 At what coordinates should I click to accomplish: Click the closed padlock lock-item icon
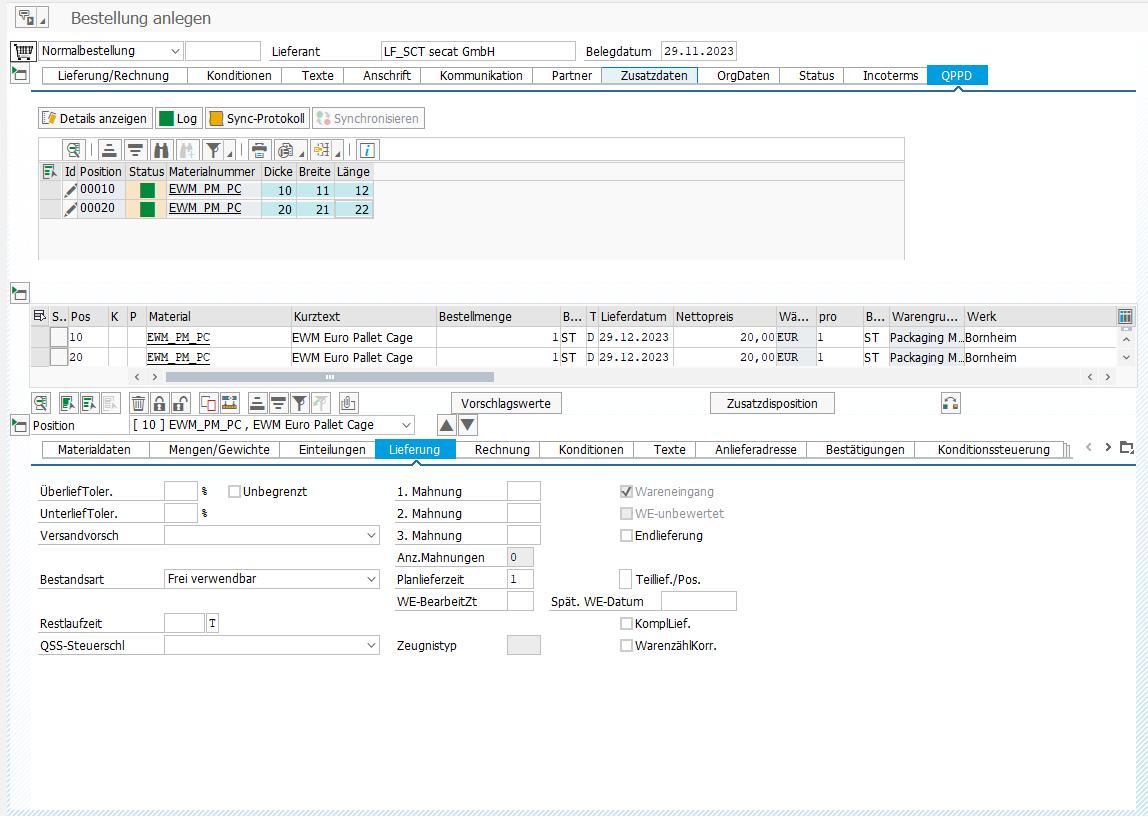pos(160,403)
